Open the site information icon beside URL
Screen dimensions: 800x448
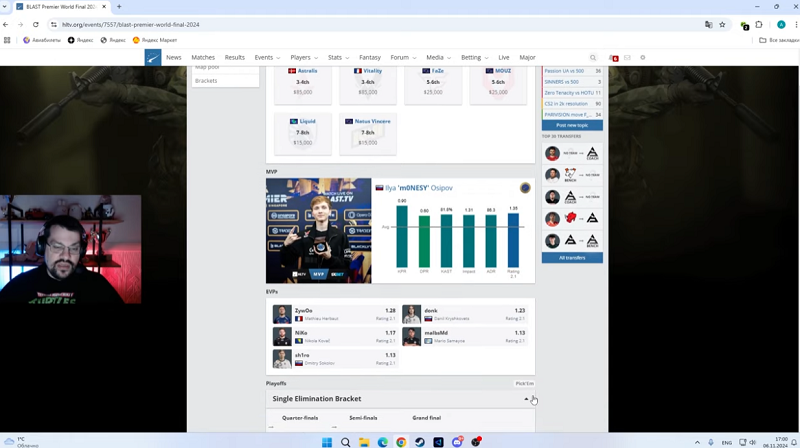(54, 24)
